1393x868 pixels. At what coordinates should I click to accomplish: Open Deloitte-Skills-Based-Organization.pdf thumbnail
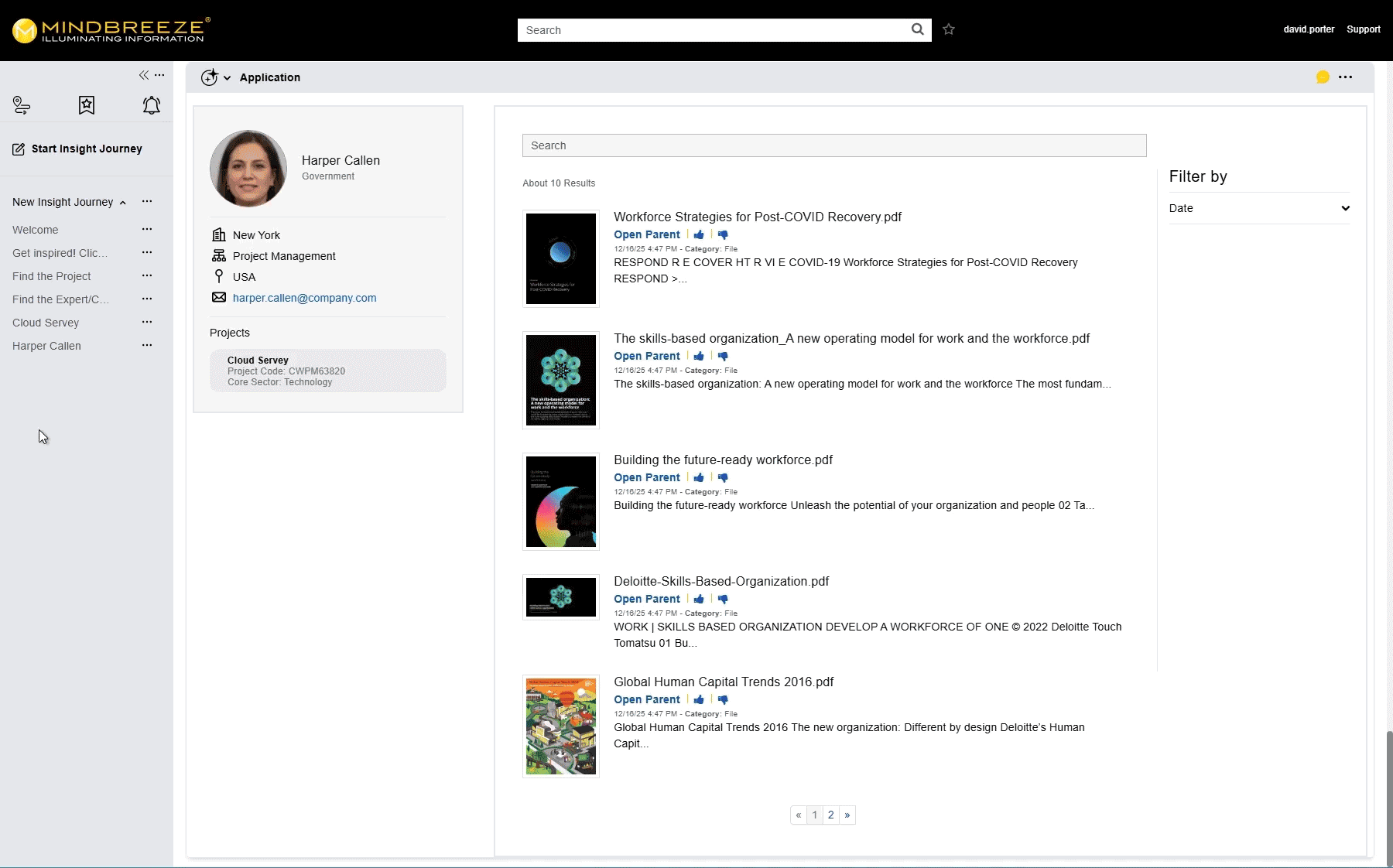[560, 596]
